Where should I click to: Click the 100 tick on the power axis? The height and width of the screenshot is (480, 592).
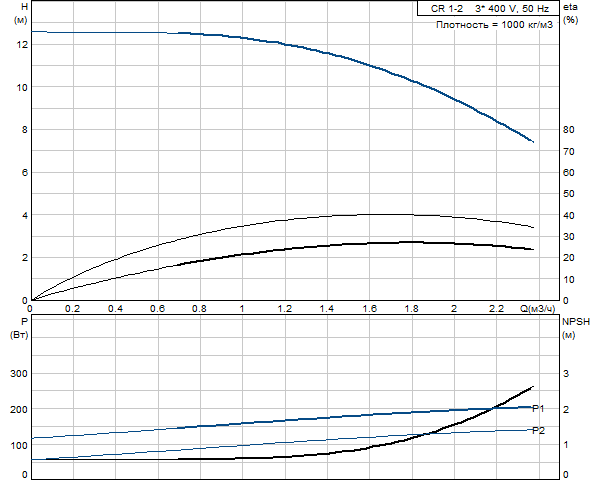coord(19,445)
